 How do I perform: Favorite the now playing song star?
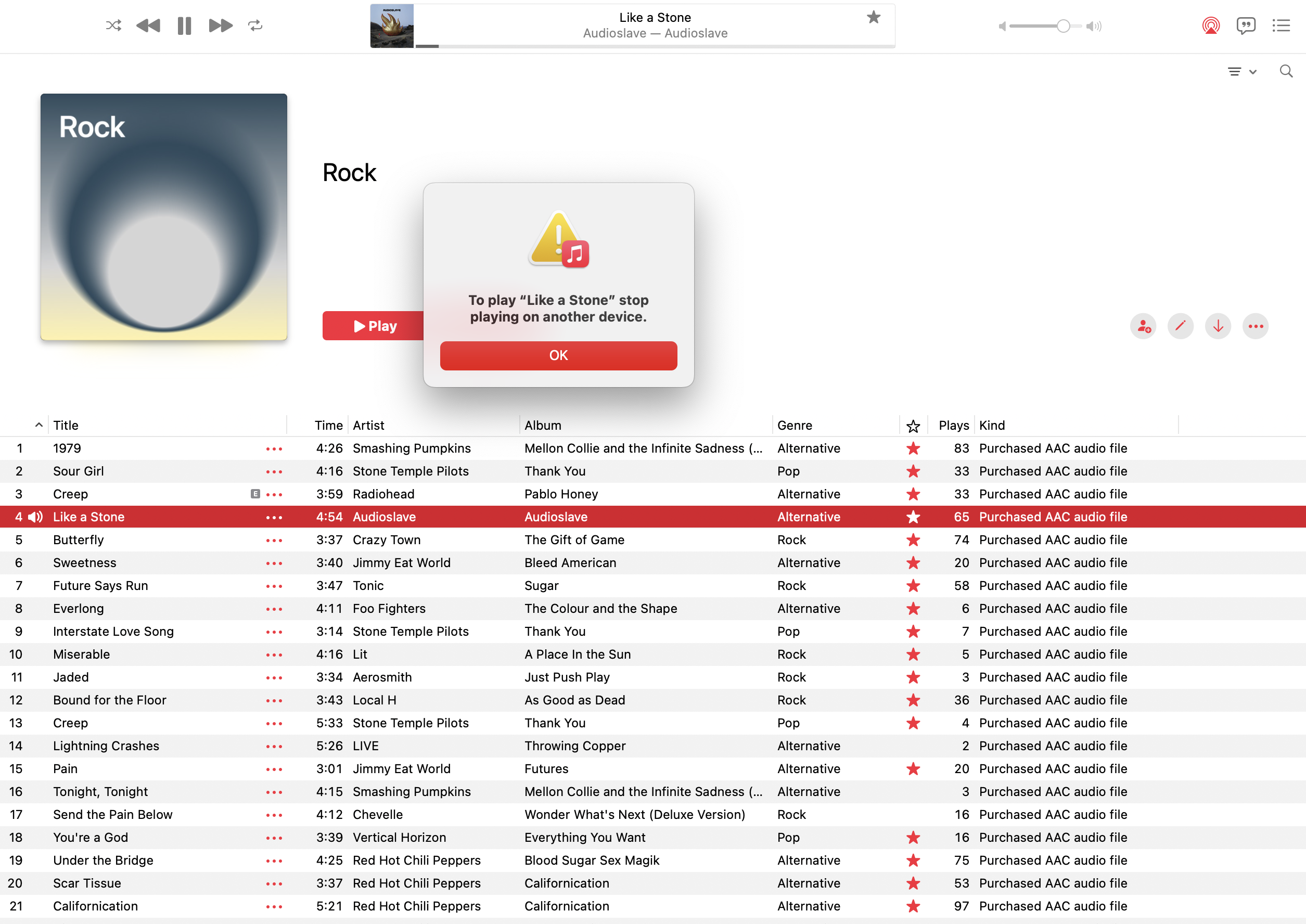[874, 18]
